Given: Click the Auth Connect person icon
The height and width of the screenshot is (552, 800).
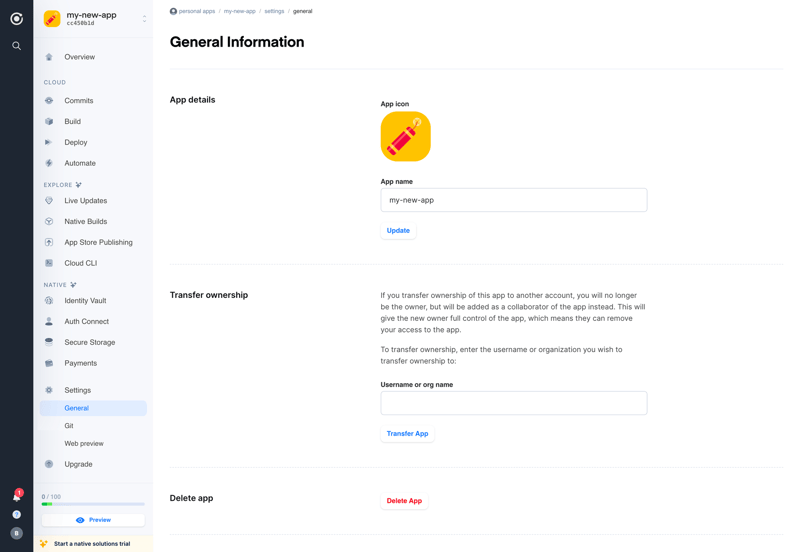Looking at the screenshot, I should click(x=49, y=321).
